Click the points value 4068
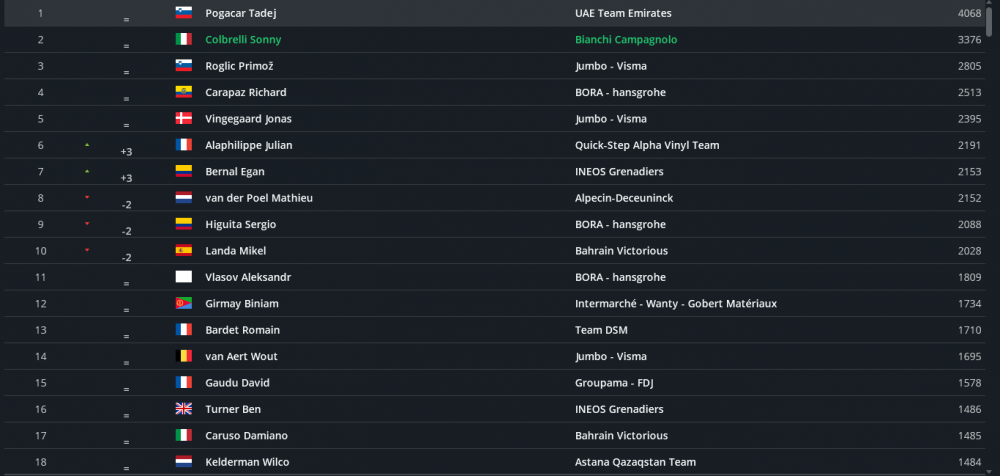Screen dimensions: 1000x476 click(x=969, y=13)
